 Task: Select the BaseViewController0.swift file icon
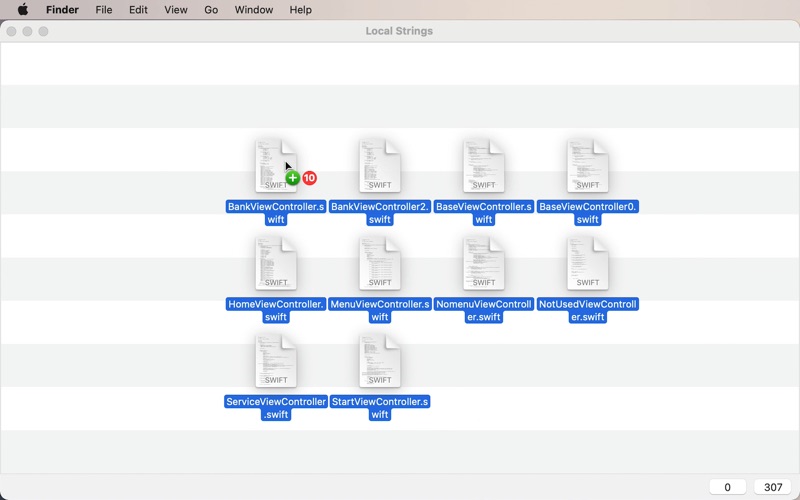pyautogui.click(x=588, y=166)
